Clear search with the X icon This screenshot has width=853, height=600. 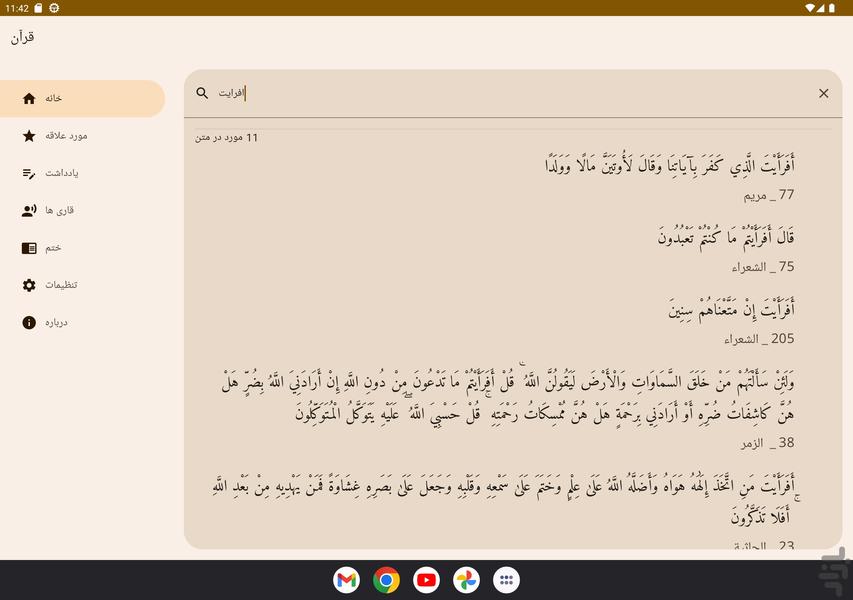tap(824, 94)
